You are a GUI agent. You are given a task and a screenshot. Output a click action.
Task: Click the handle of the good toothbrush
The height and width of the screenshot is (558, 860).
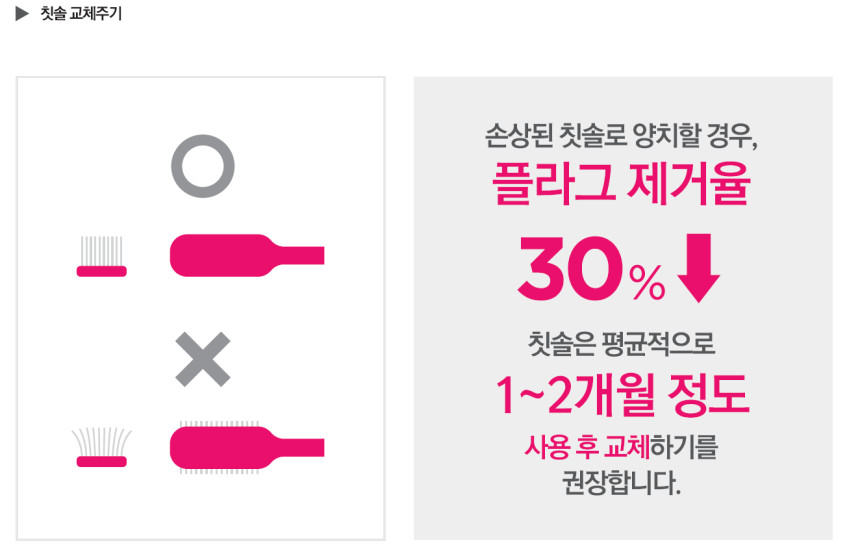[300, 255]
